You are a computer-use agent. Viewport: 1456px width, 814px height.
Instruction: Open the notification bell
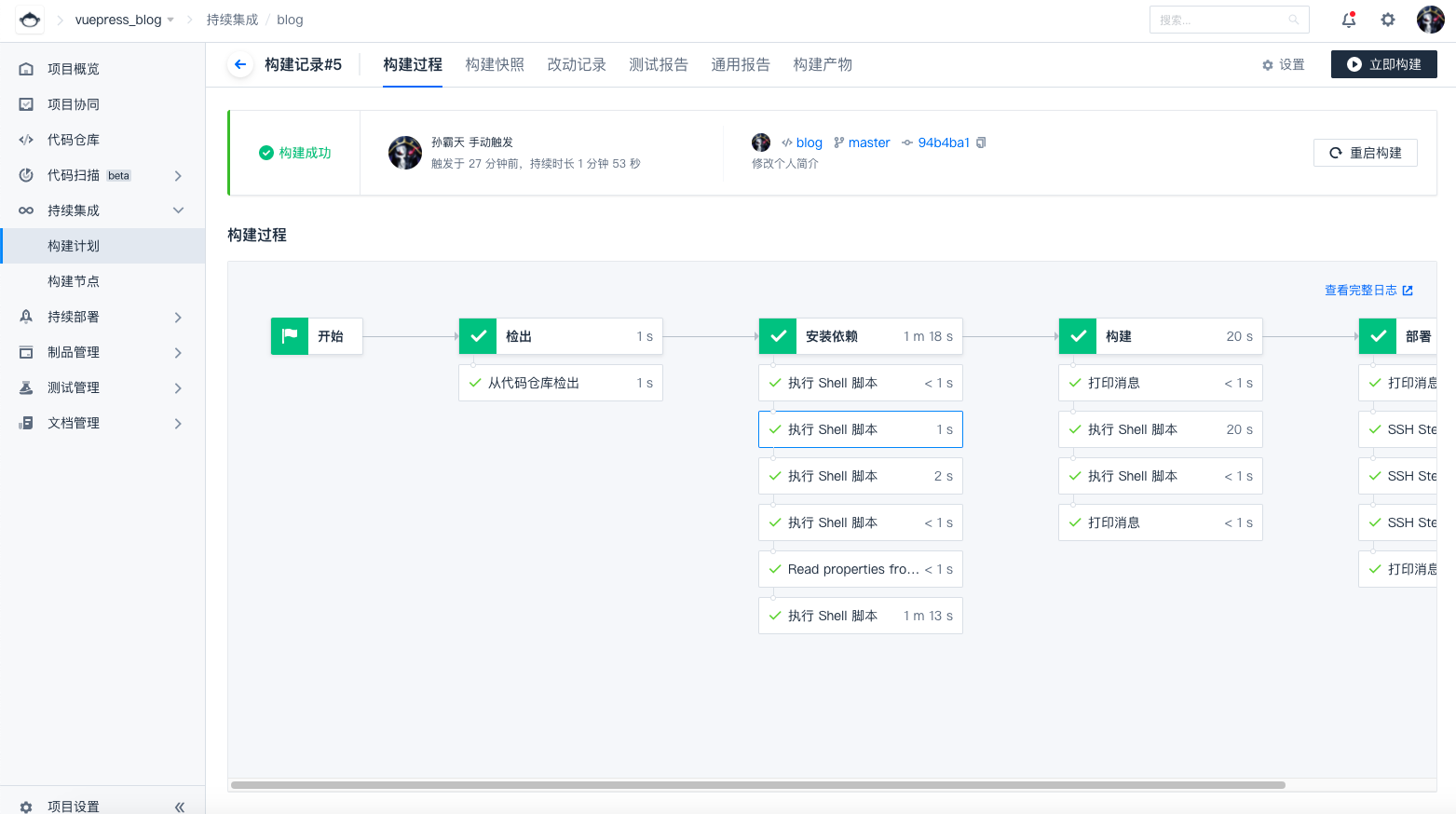point(1348,20)
